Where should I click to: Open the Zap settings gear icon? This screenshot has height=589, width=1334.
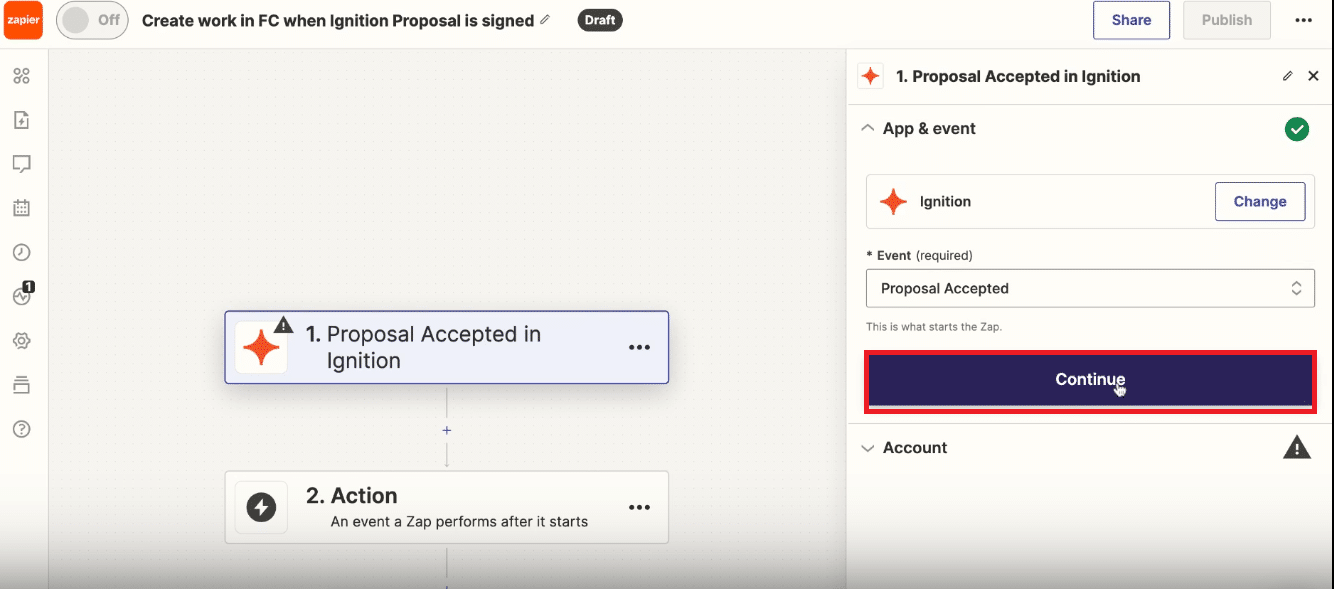coord(21,341)
